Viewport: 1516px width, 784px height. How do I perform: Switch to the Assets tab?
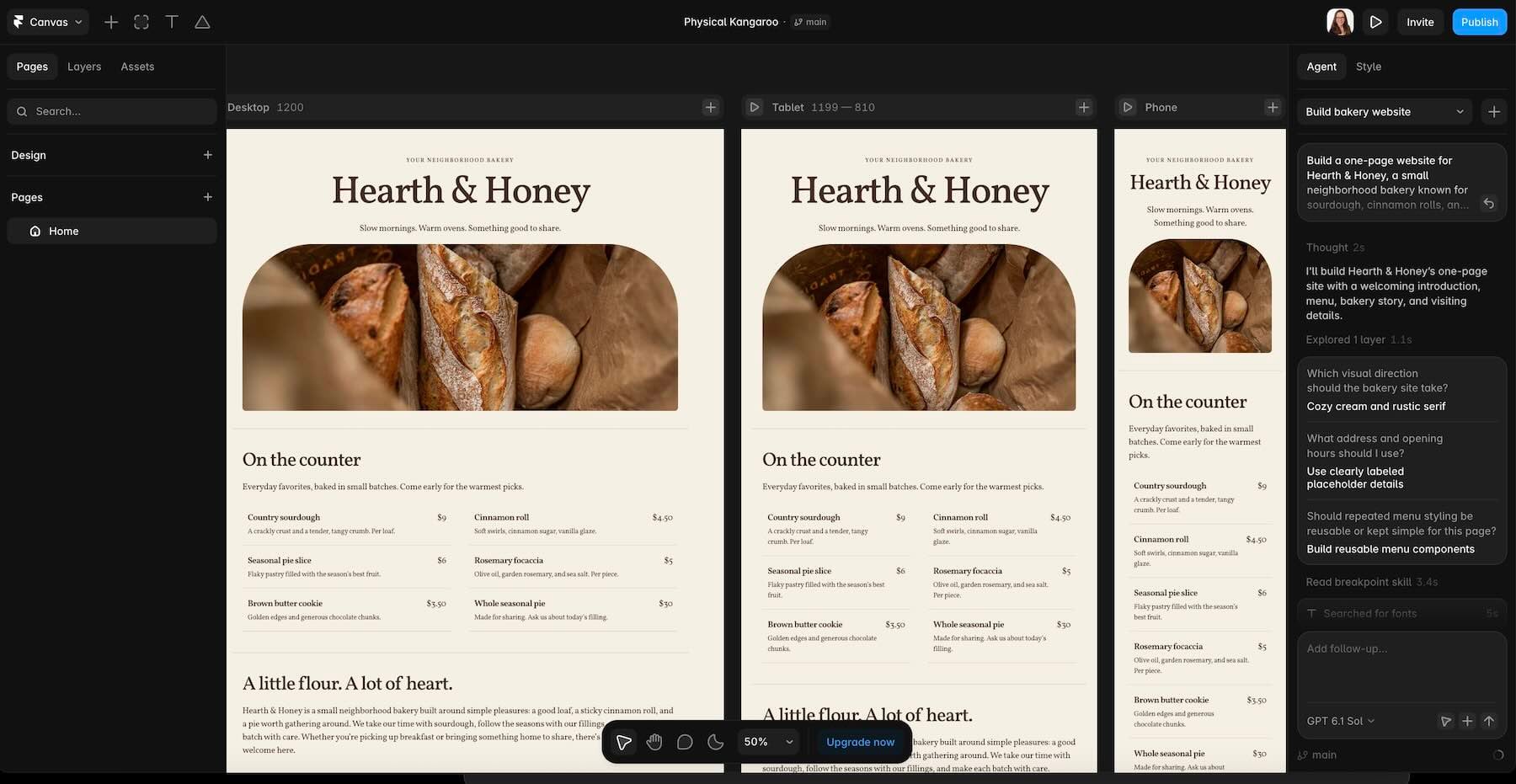(x=137, y=67)
